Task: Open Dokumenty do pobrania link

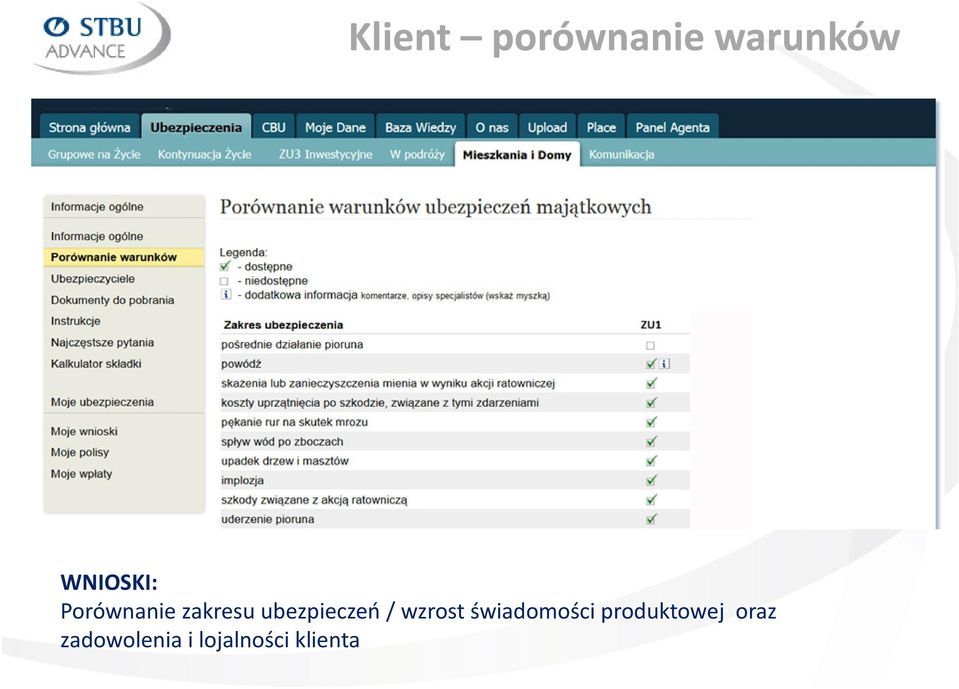Action: (x=112, y=300)
